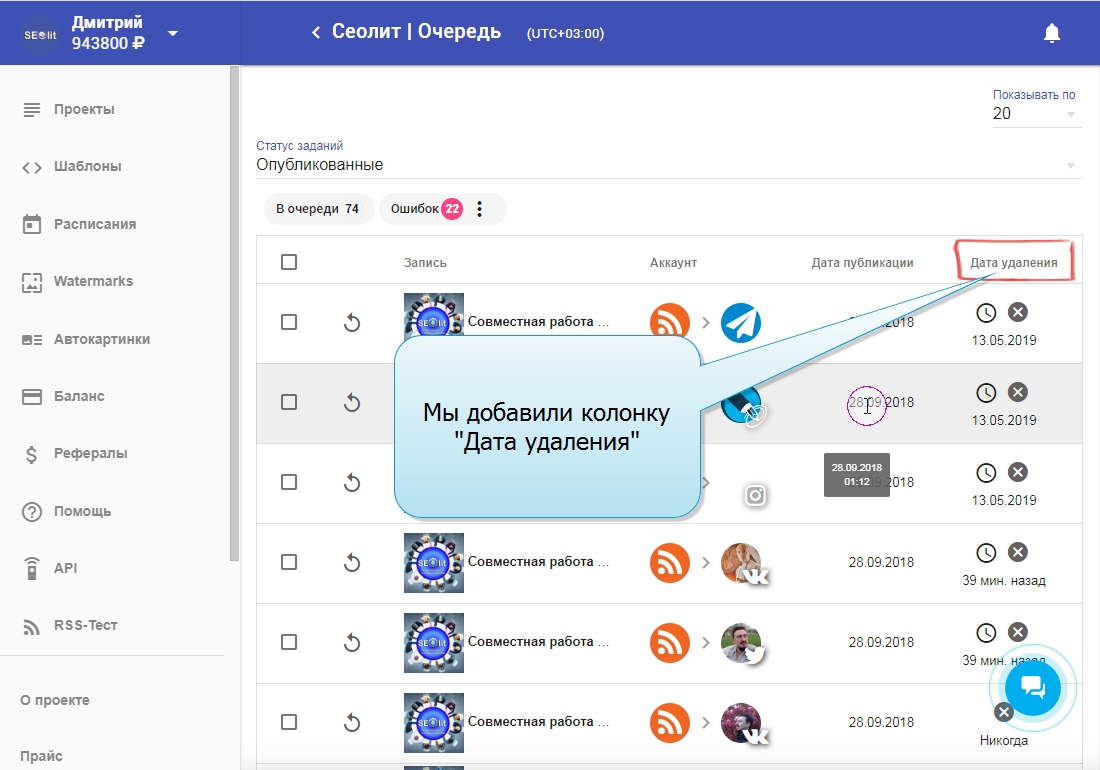Open the Статус заданий dropdown
Screen dimensions: 1100x770
[x=668, y=165]
